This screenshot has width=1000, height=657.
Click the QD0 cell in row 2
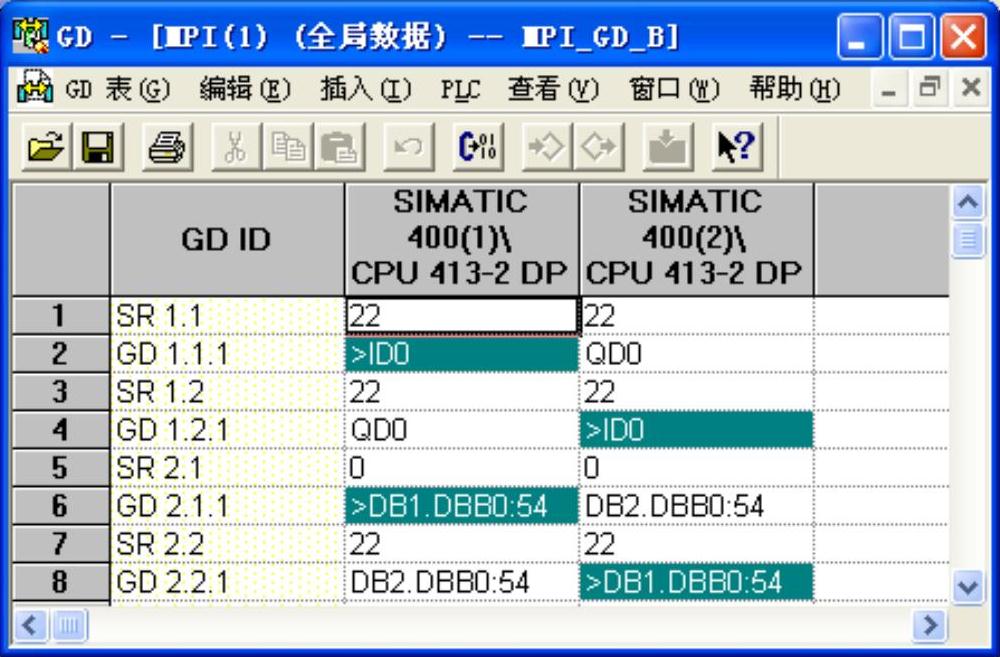coord(696,353)
